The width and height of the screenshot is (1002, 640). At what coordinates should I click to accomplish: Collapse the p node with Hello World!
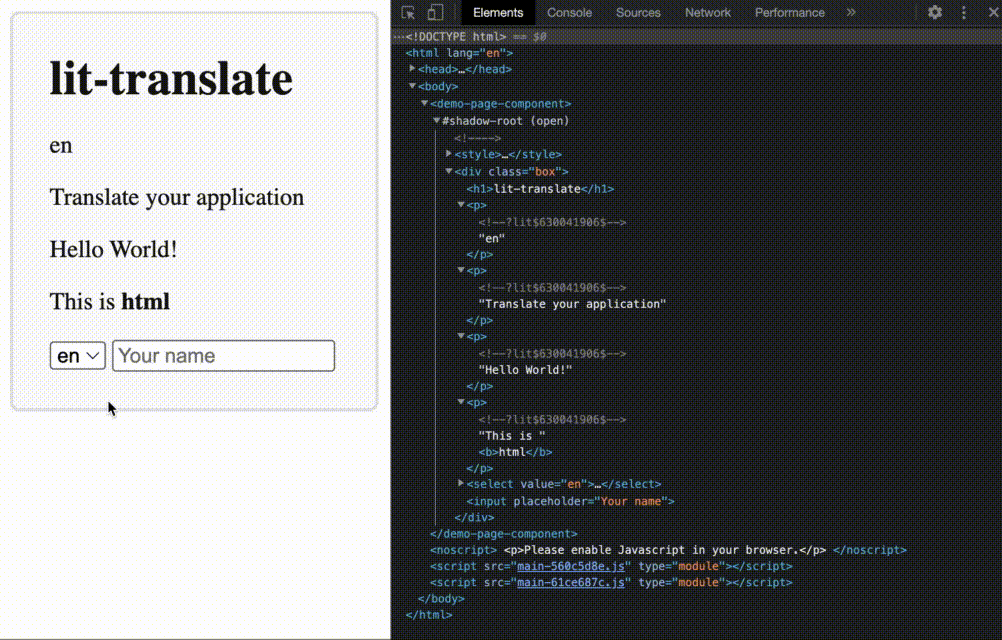click(461, 336)
